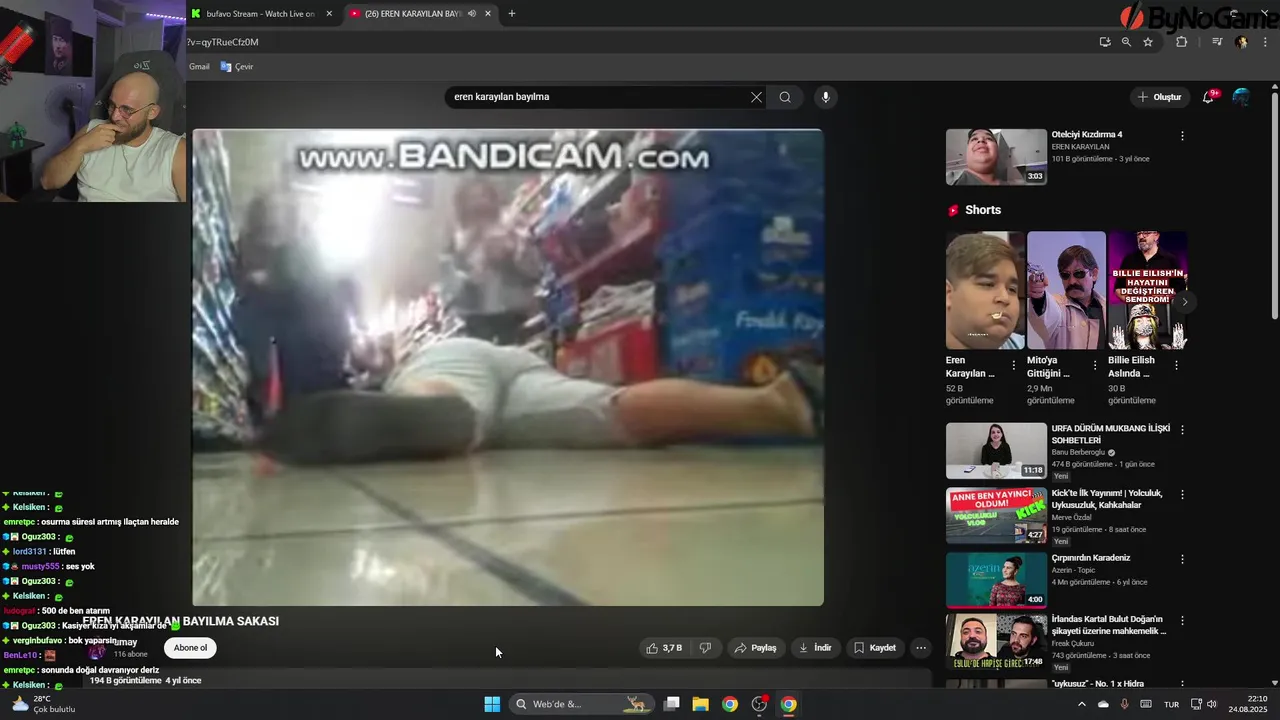Show next Shorts with arrow chevron
Screen dimensions: 1280x720
[x=1185, y=302]
